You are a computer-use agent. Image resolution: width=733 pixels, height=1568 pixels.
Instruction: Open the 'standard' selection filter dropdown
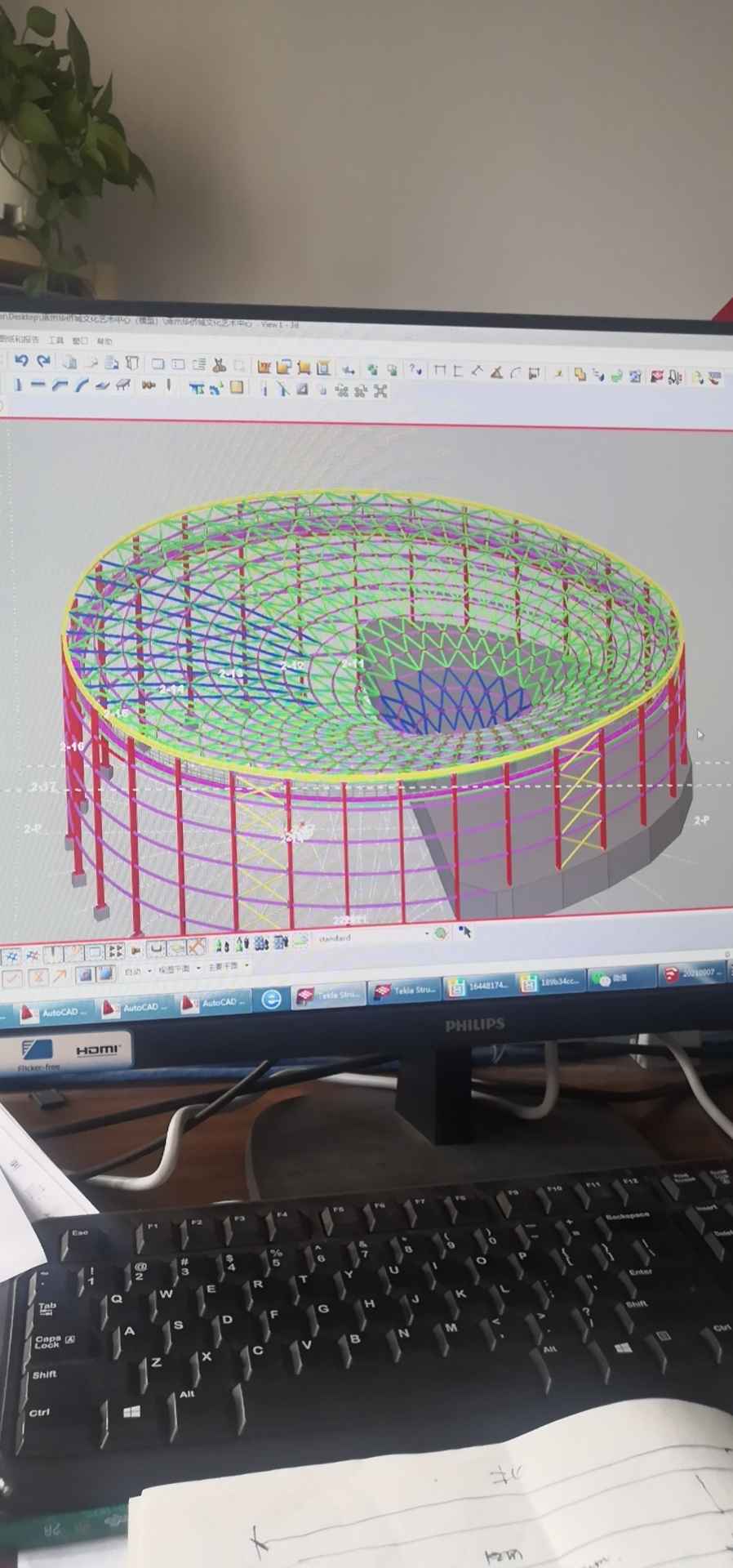click(425, 935)
